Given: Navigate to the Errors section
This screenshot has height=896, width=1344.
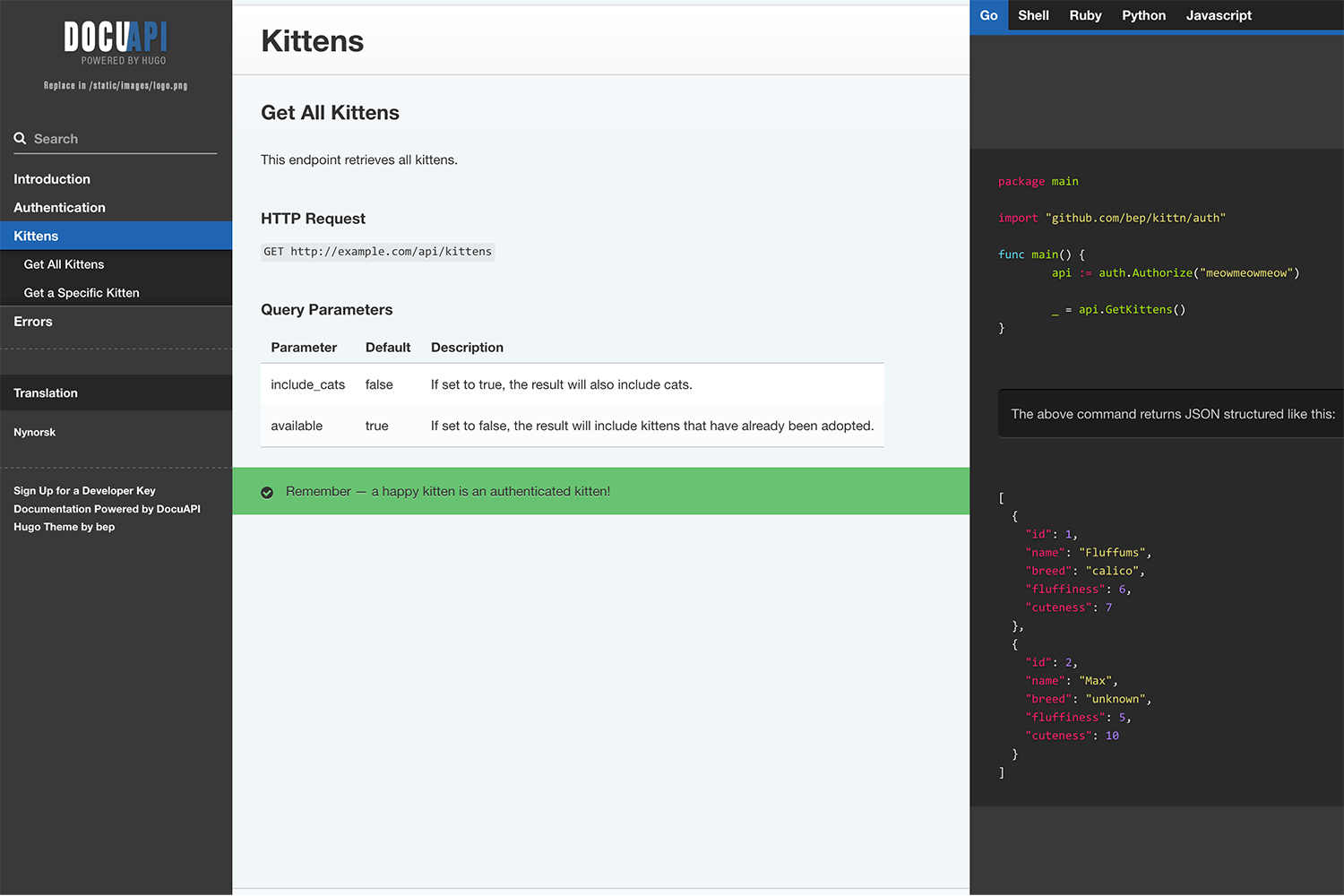Looking at the screenshot, I should (33, 322).
